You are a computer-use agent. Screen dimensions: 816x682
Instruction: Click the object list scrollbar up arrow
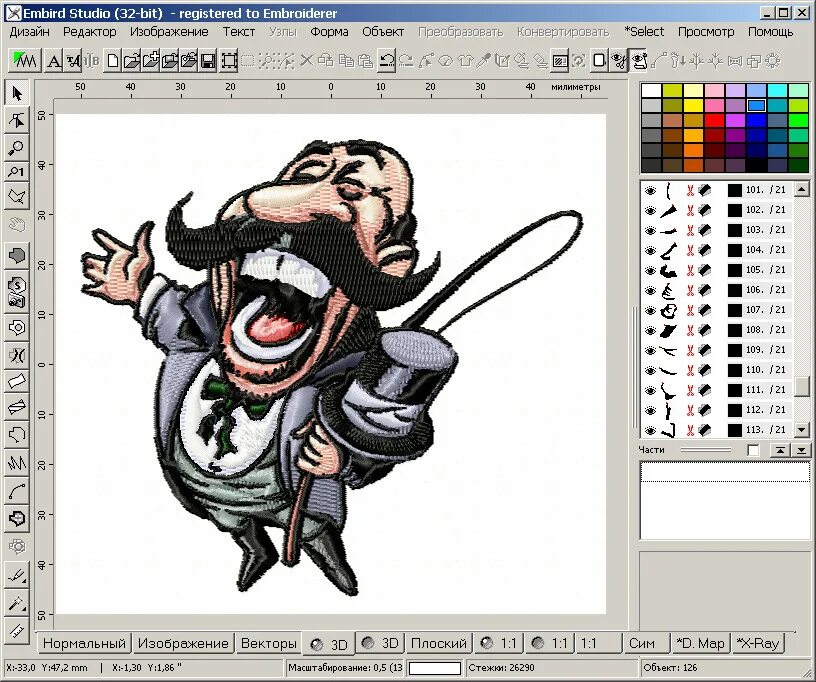click(801, 190)
